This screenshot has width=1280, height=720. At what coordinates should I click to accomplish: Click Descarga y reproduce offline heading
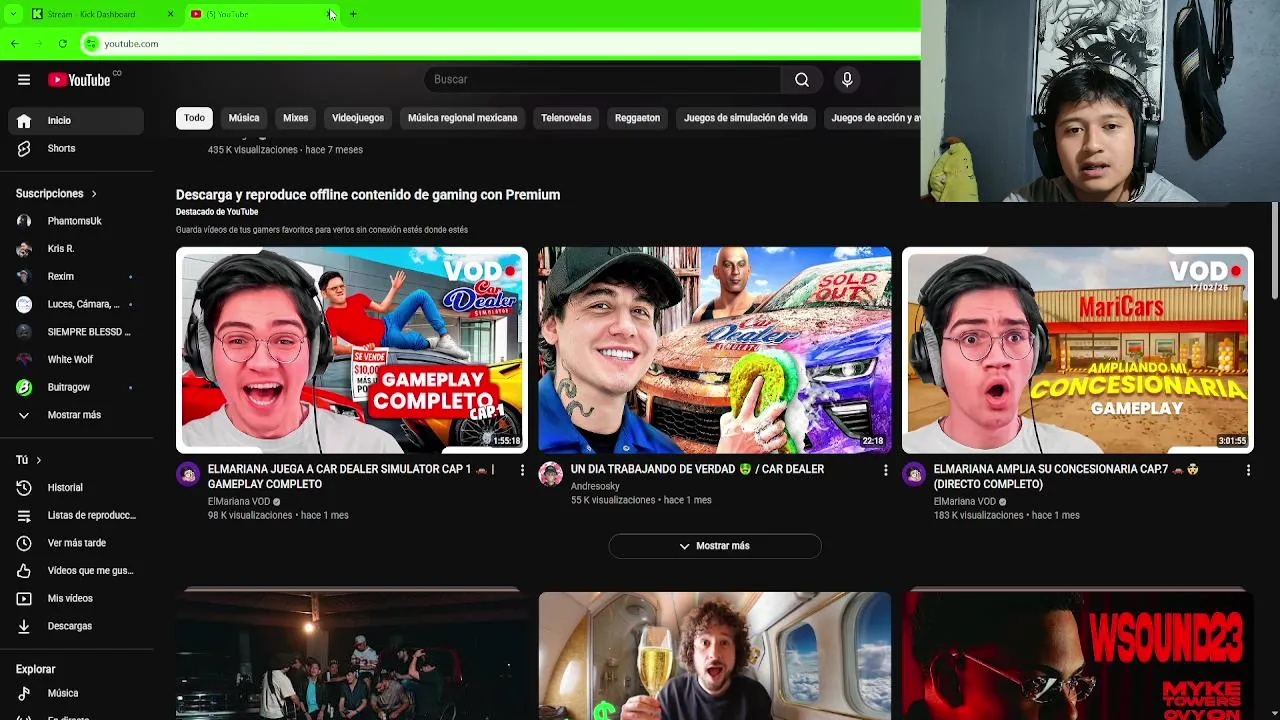click(368, 195)
